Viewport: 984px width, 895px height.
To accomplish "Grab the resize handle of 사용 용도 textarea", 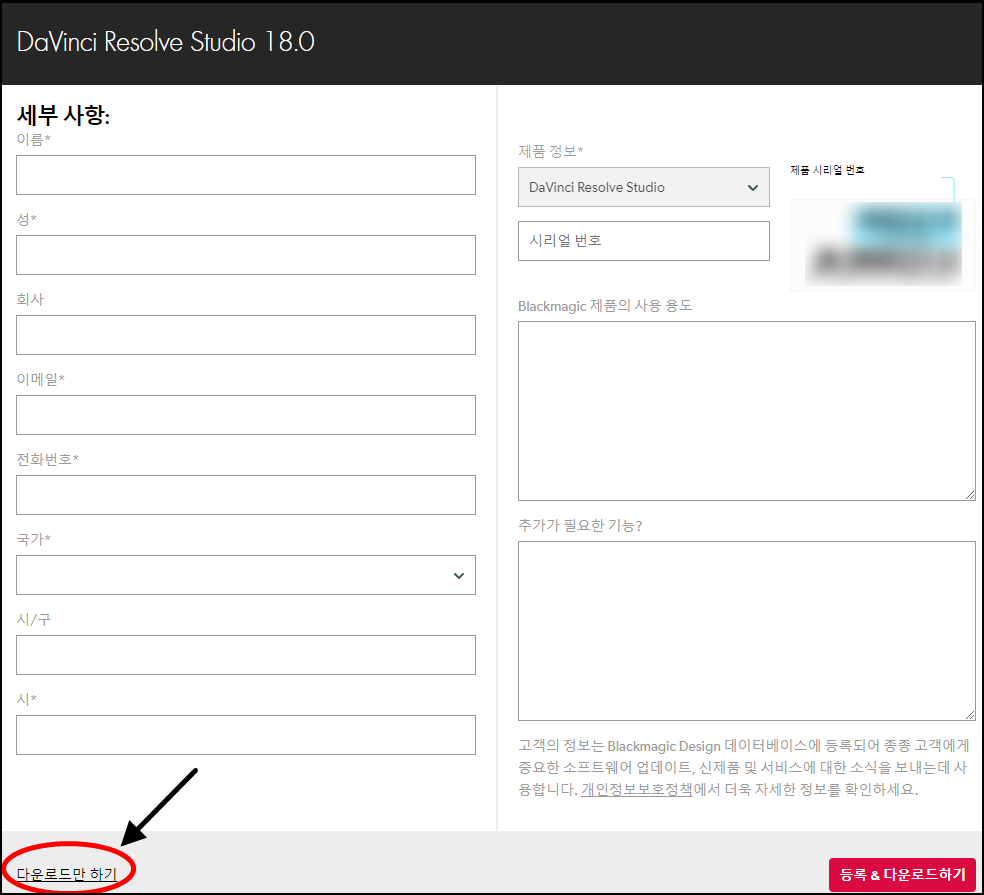I will tap(970, 495).
